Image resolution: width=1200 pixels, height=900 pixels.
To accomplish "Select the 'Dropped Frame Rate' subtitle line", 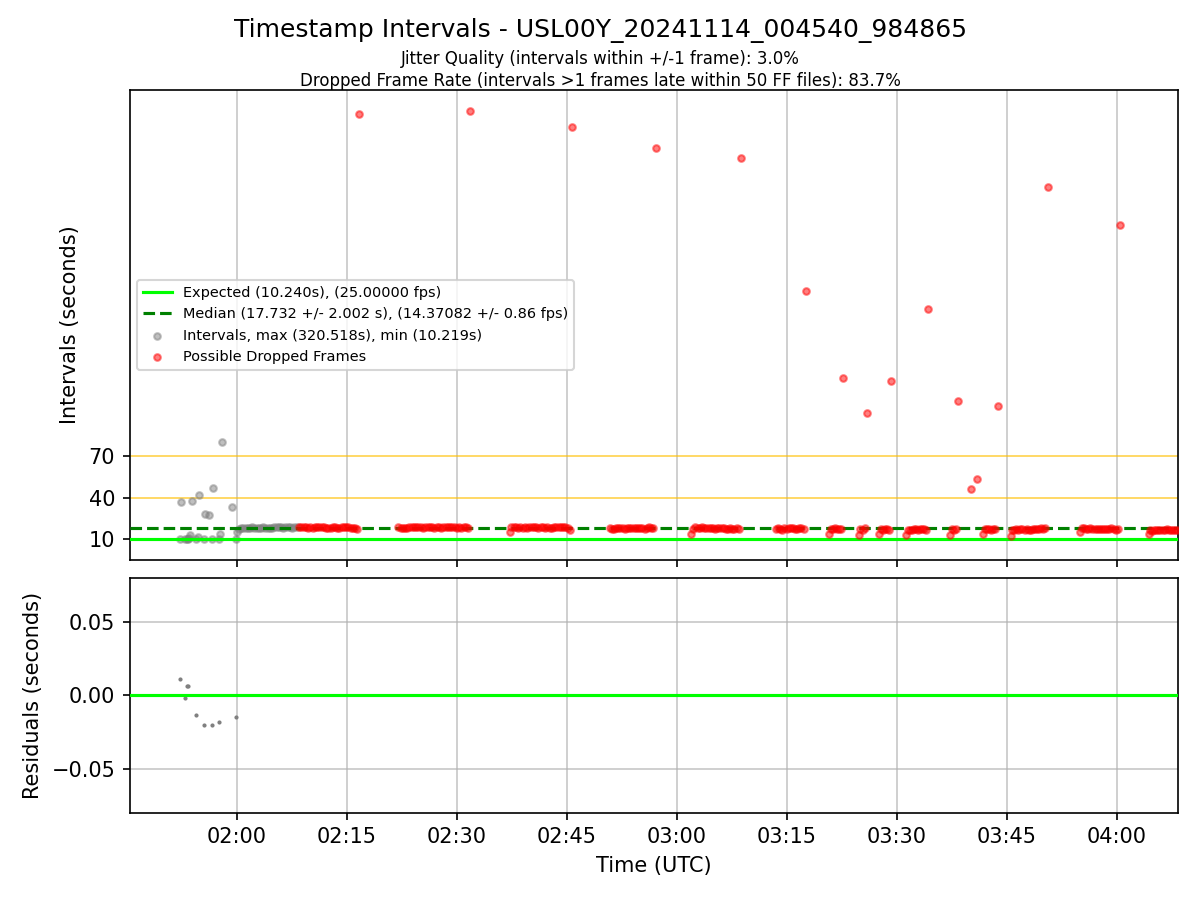I will (600, 80).
